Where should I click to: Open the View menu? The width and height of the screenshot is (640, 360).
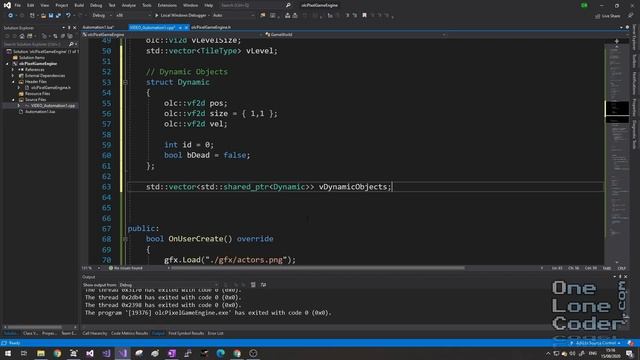(x=44, y=5)
